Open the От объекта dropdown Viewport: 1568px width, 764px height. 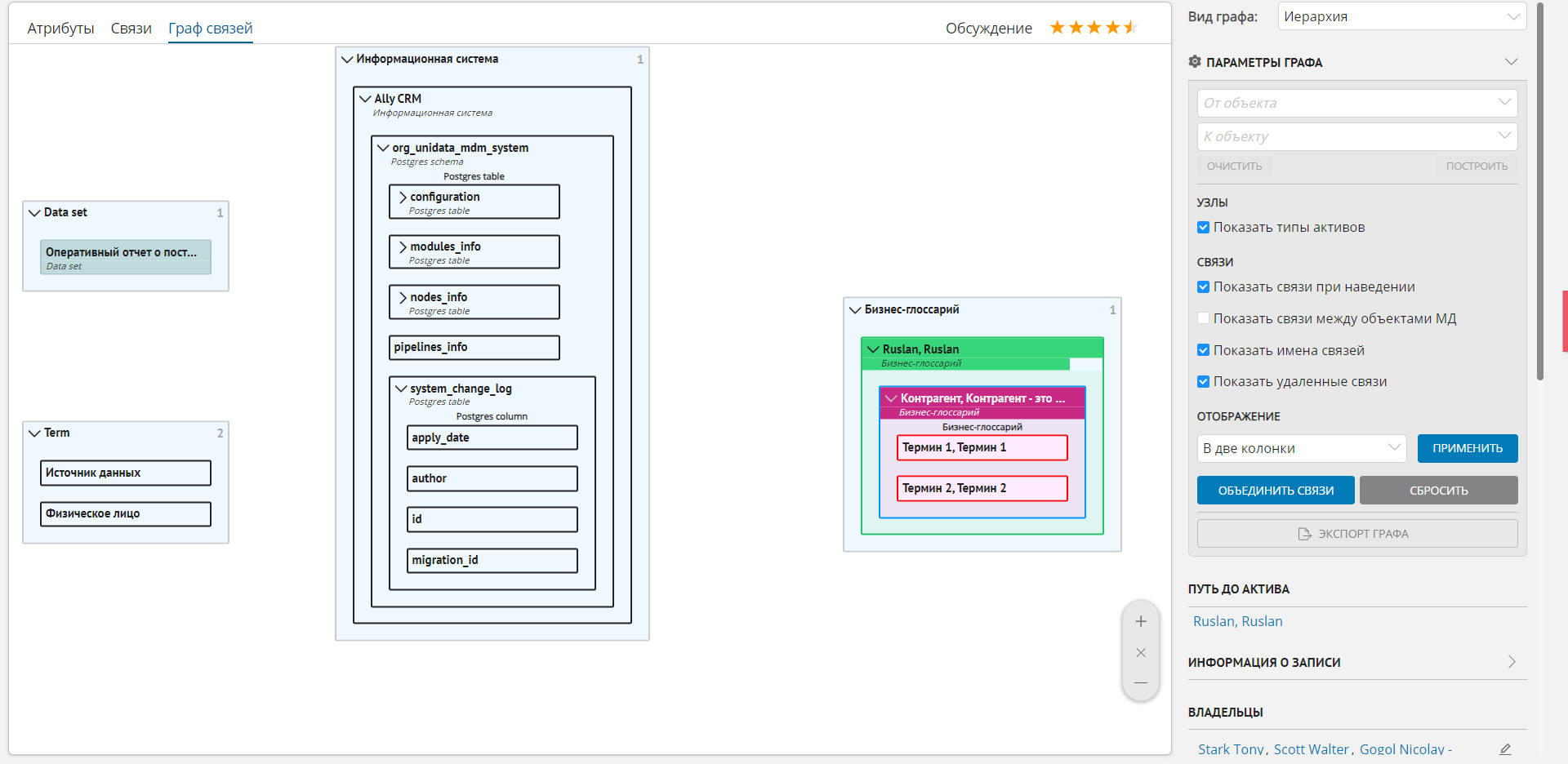[x=1357, y=103]
